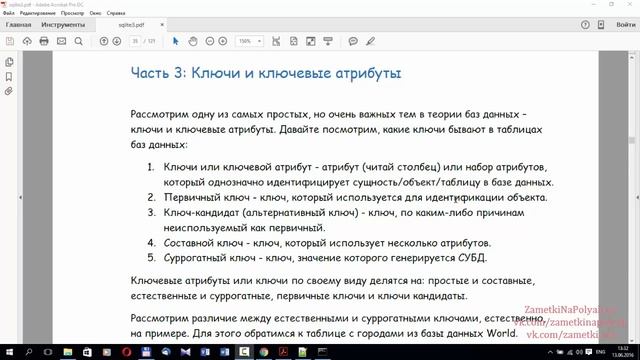This screenshot has width=640, height=360.
Task: Print the document with printer icon
Action: (x=44, y=41)
